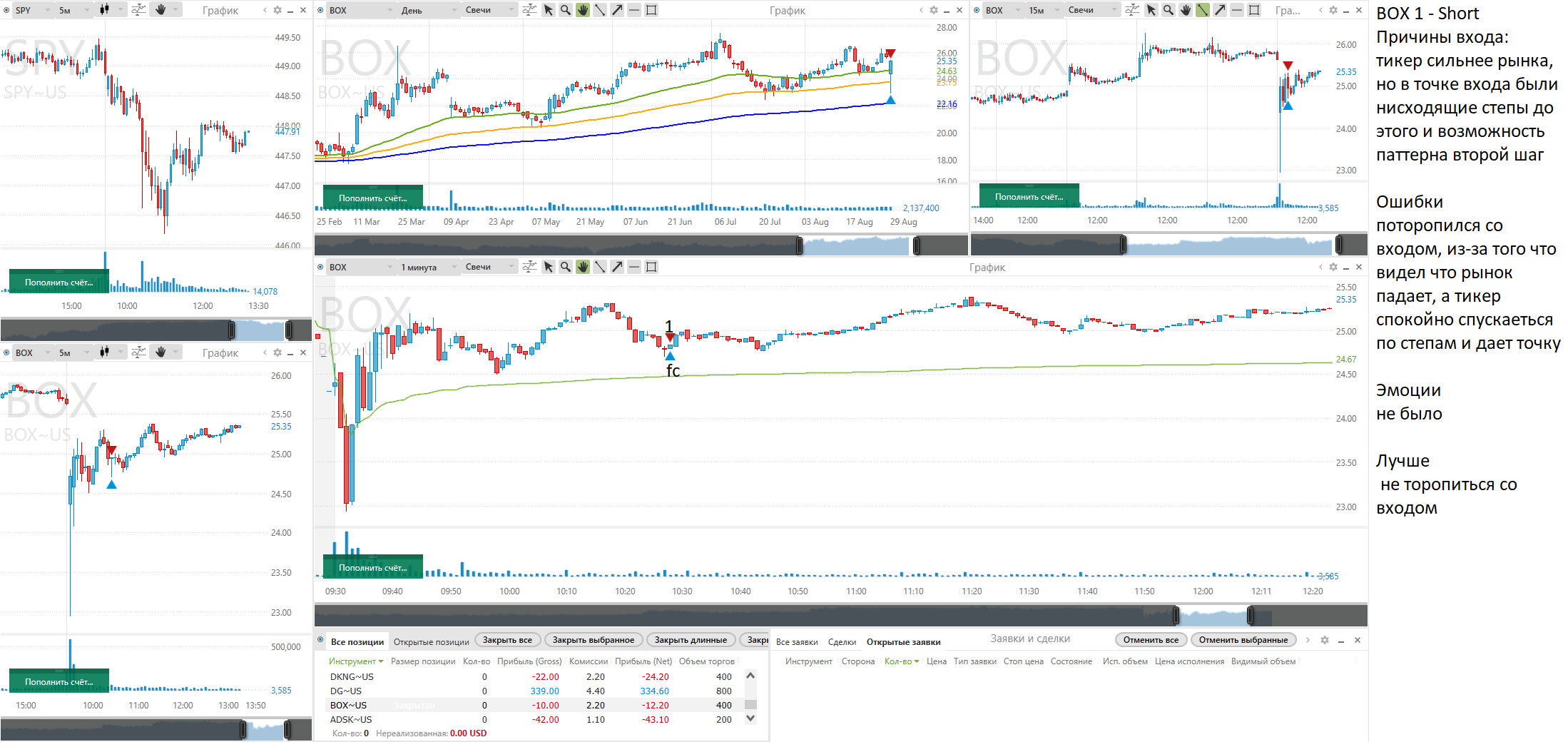Choose the rectangle drawing tool in BOX День chart

pyautogui.click(x=651, y=10)
